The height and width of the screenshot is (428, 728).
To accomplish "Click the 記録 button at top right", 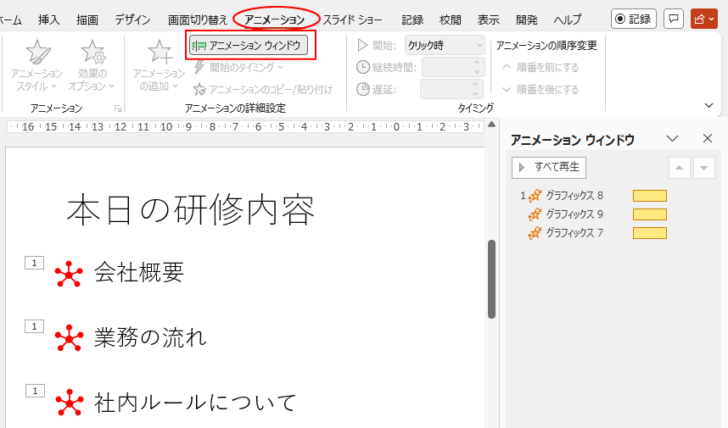I will tap(633, 18).
